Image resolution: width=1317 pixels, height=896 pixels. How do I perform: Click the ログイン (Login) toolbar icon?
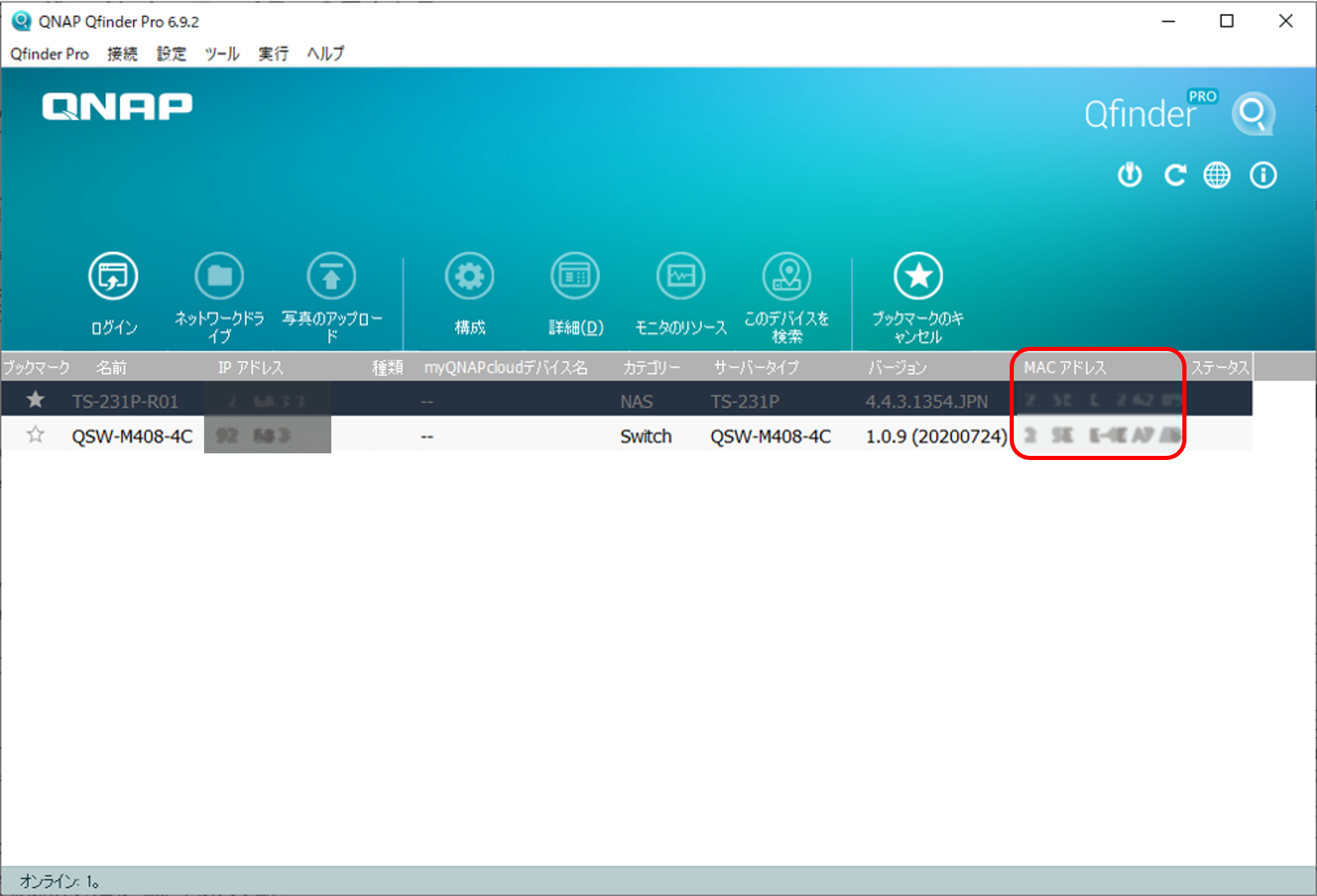(x=113, y=277)
